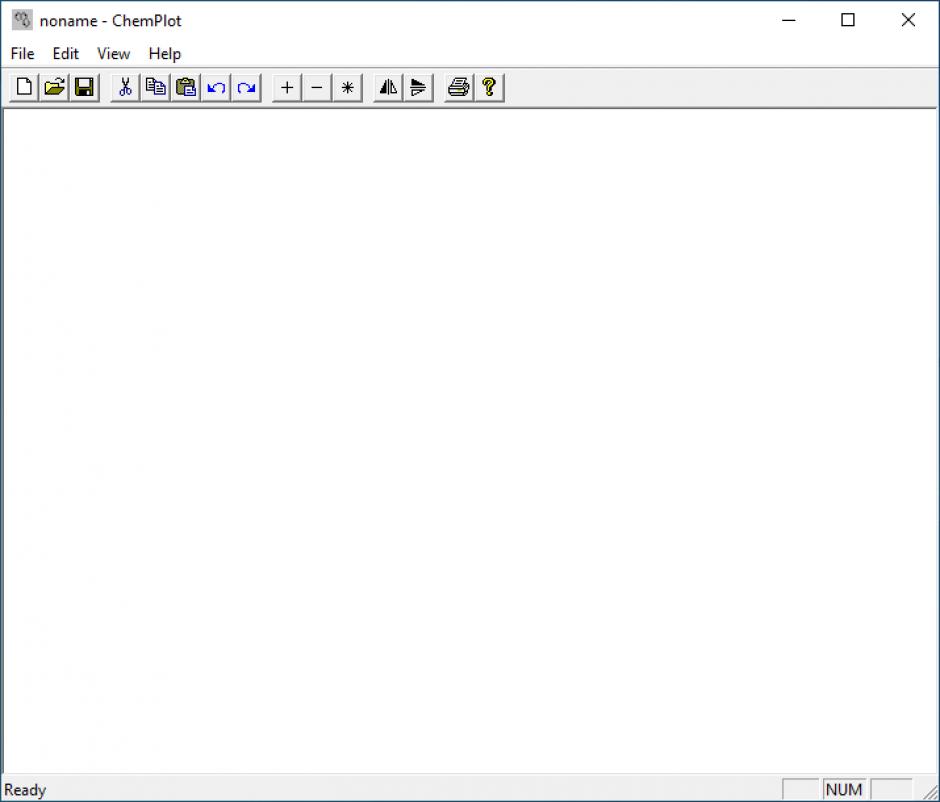Zoom out with the minus button
The height and width of the screenshot is (802, 940).
click(317, 88)
